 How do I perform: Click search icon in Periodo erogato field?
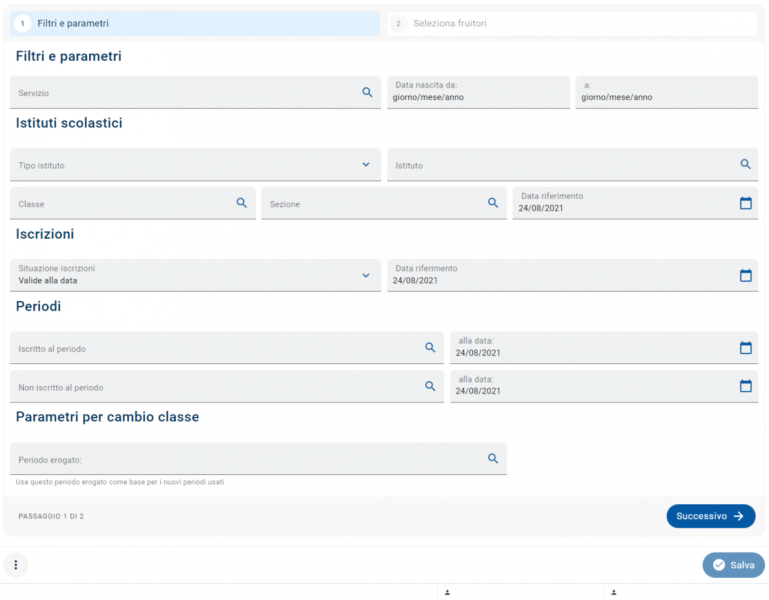pos(492,458)
